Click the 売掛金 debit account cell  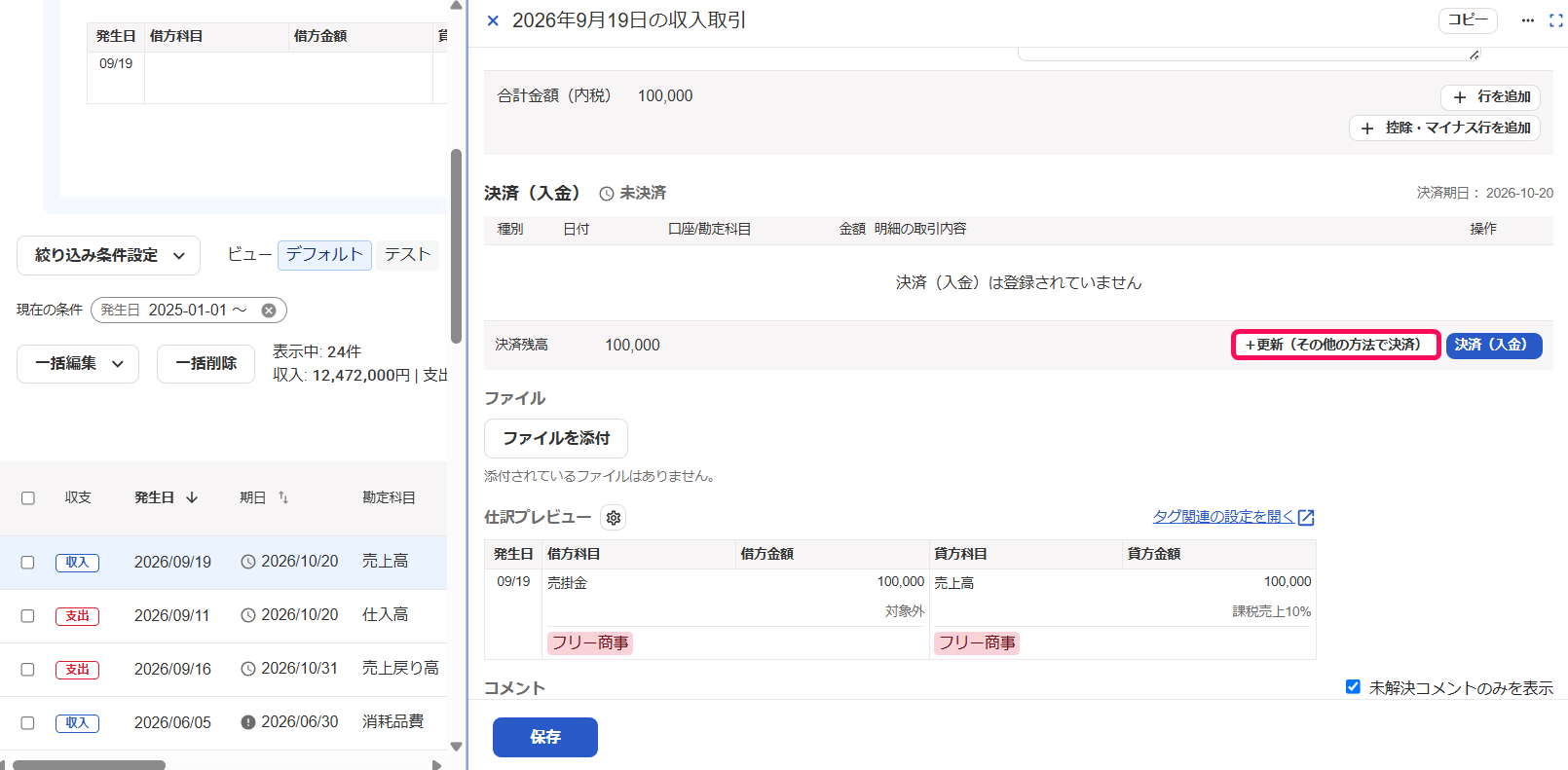pyautogui.click(x=567, y=583)
